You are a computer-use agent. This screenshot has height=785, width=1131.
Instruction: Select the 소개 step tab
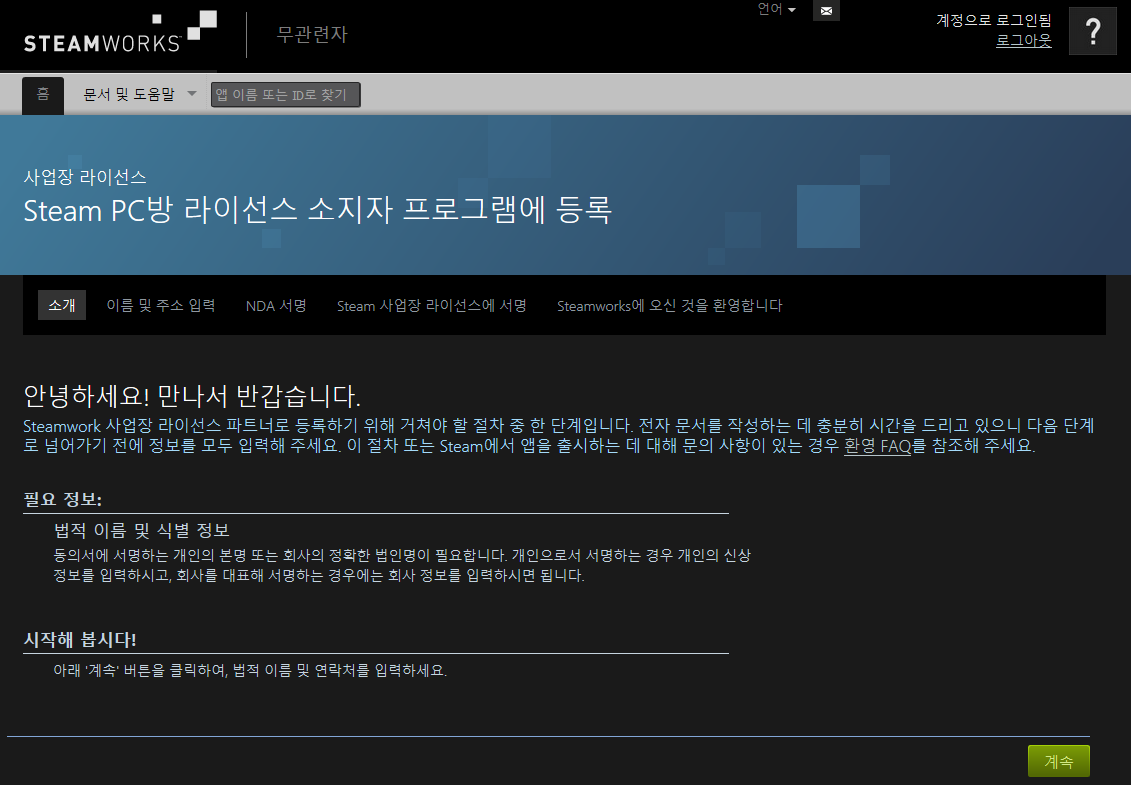(x=61, y=305)
